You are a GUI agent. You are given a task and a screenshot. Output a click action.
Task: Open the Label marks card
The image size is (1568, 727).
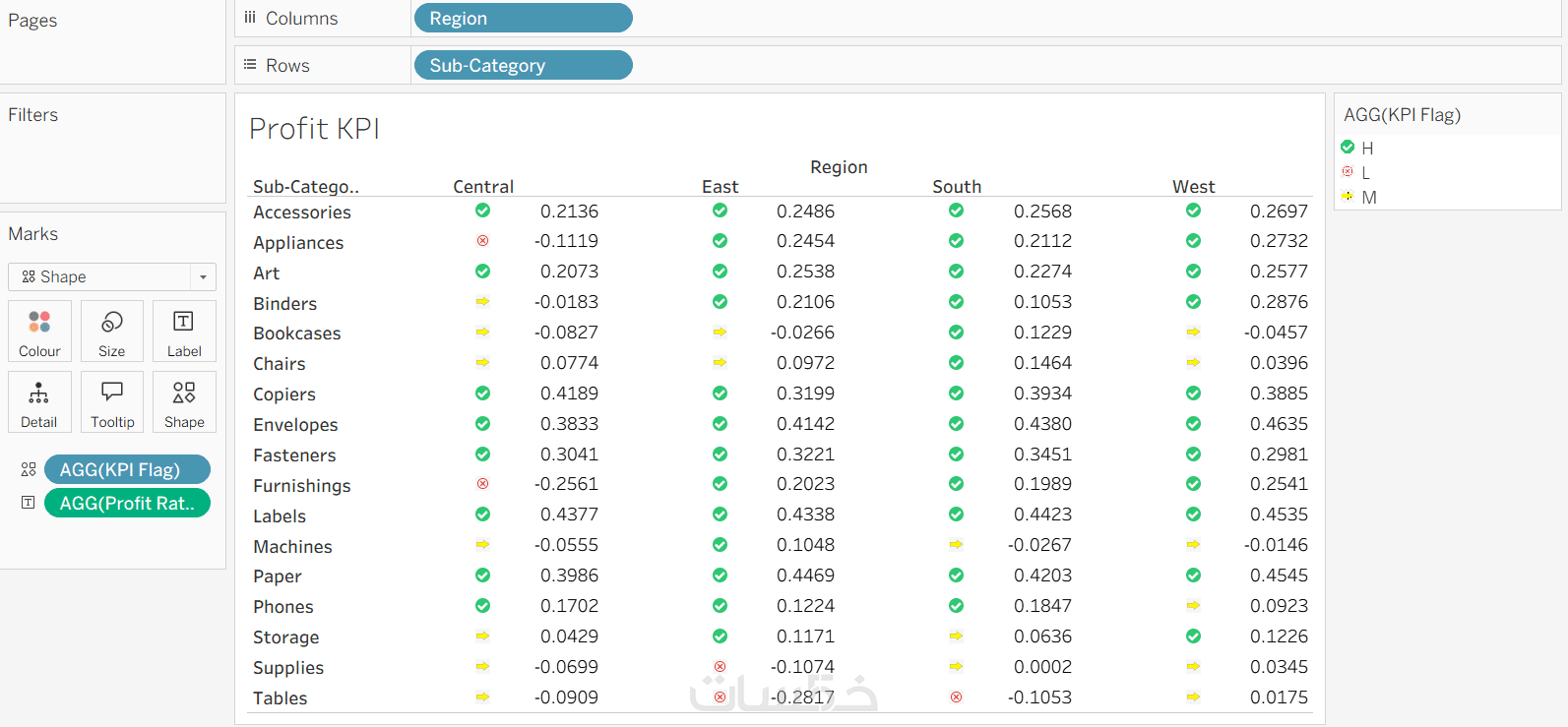click(x=184, y=332)
